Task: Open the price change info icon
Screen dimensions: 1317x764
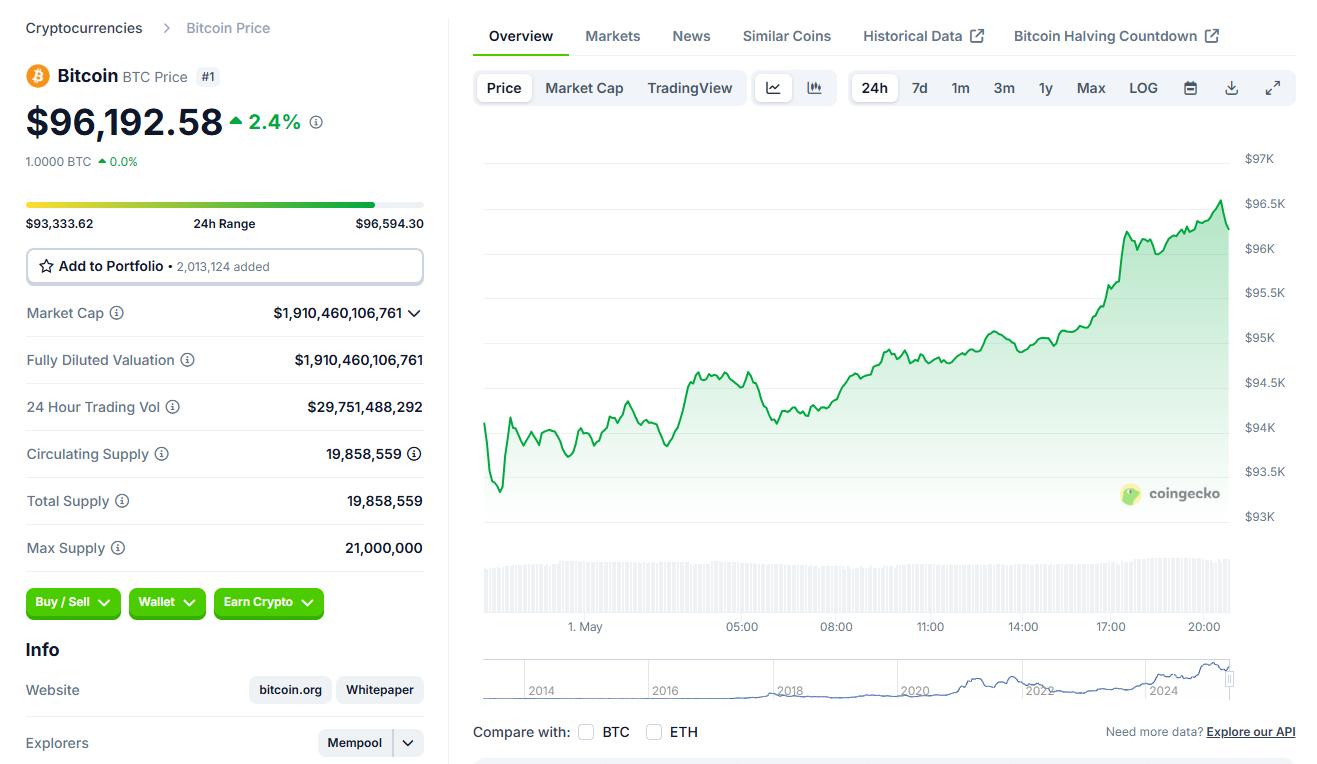Action: 316,122
